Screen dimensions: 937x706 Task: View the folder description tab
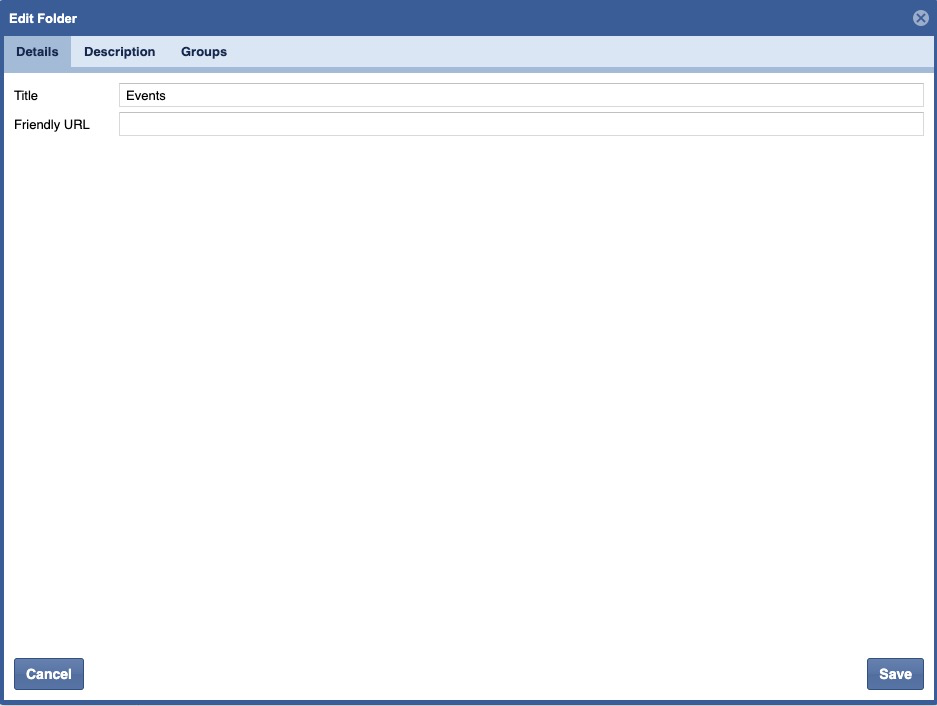coord(119,52)
